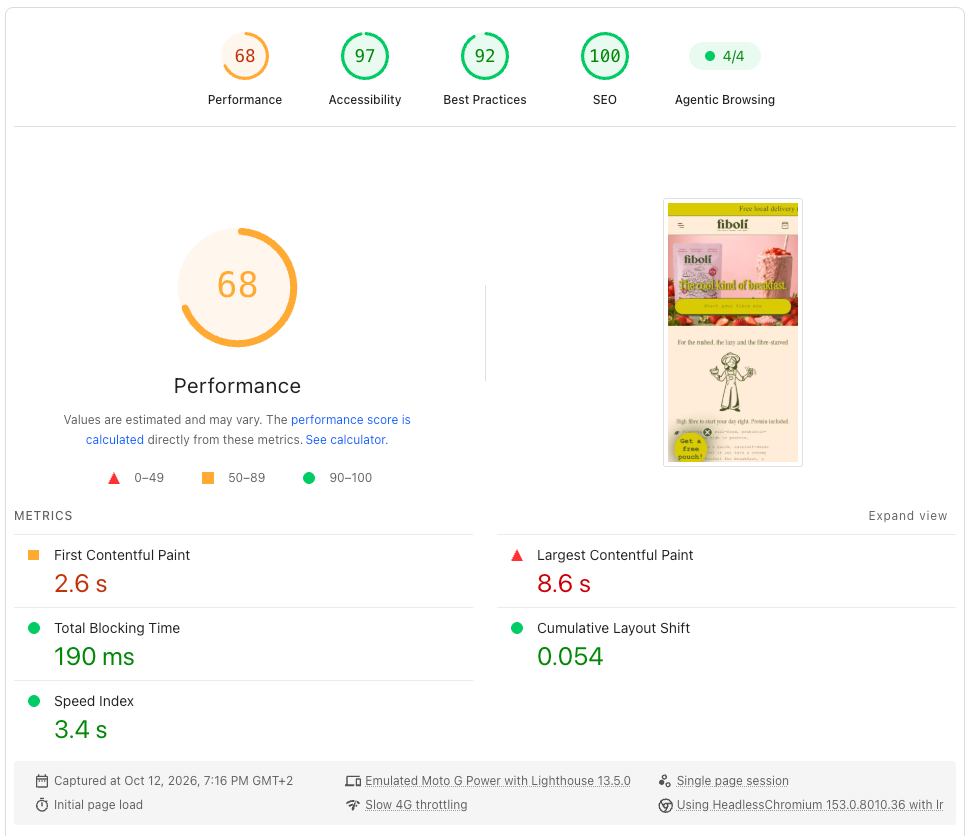The image size is (972, 836).
Task: Open Single page session details
Action: 733,781
